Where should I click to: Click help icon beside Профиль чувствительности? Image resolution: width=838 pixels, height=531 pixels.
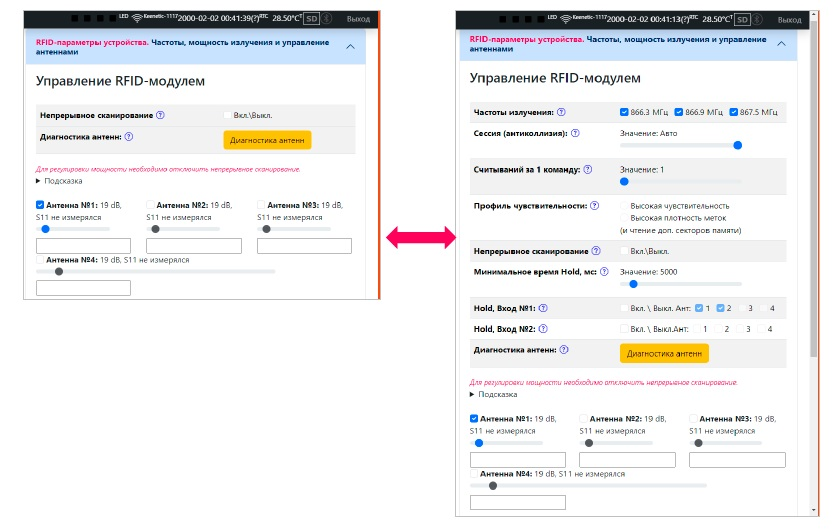594,206
